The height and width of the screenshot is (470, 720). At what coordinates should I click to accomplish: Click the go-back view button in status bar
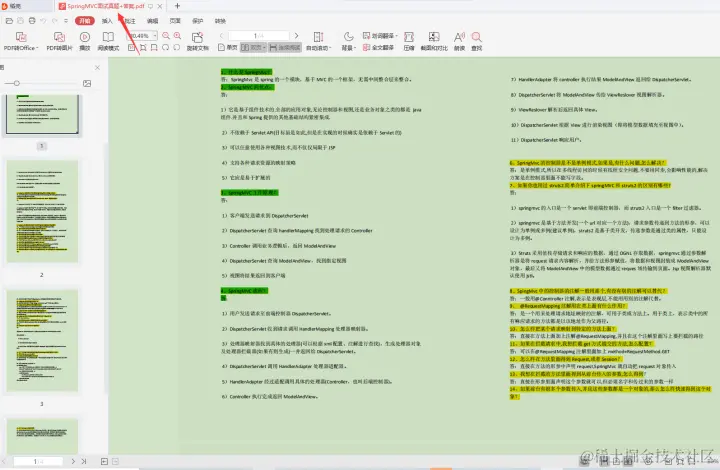(x=104, y=461)
